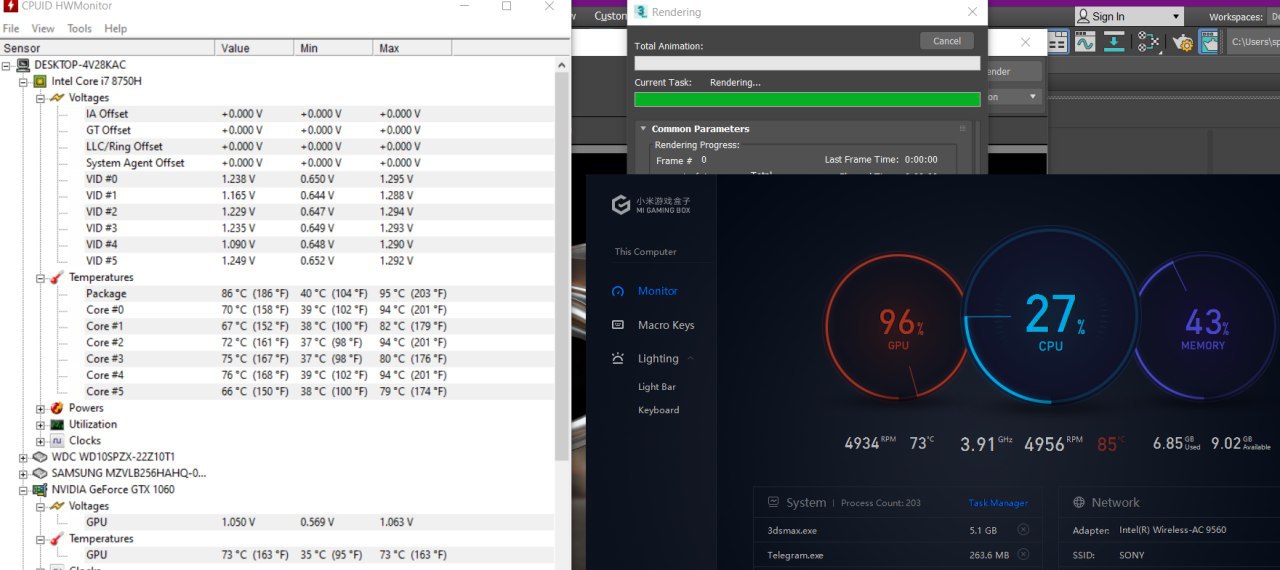Click the Scene Explorer toolbar icon in 3ds Max

(x=1058, y=42)
